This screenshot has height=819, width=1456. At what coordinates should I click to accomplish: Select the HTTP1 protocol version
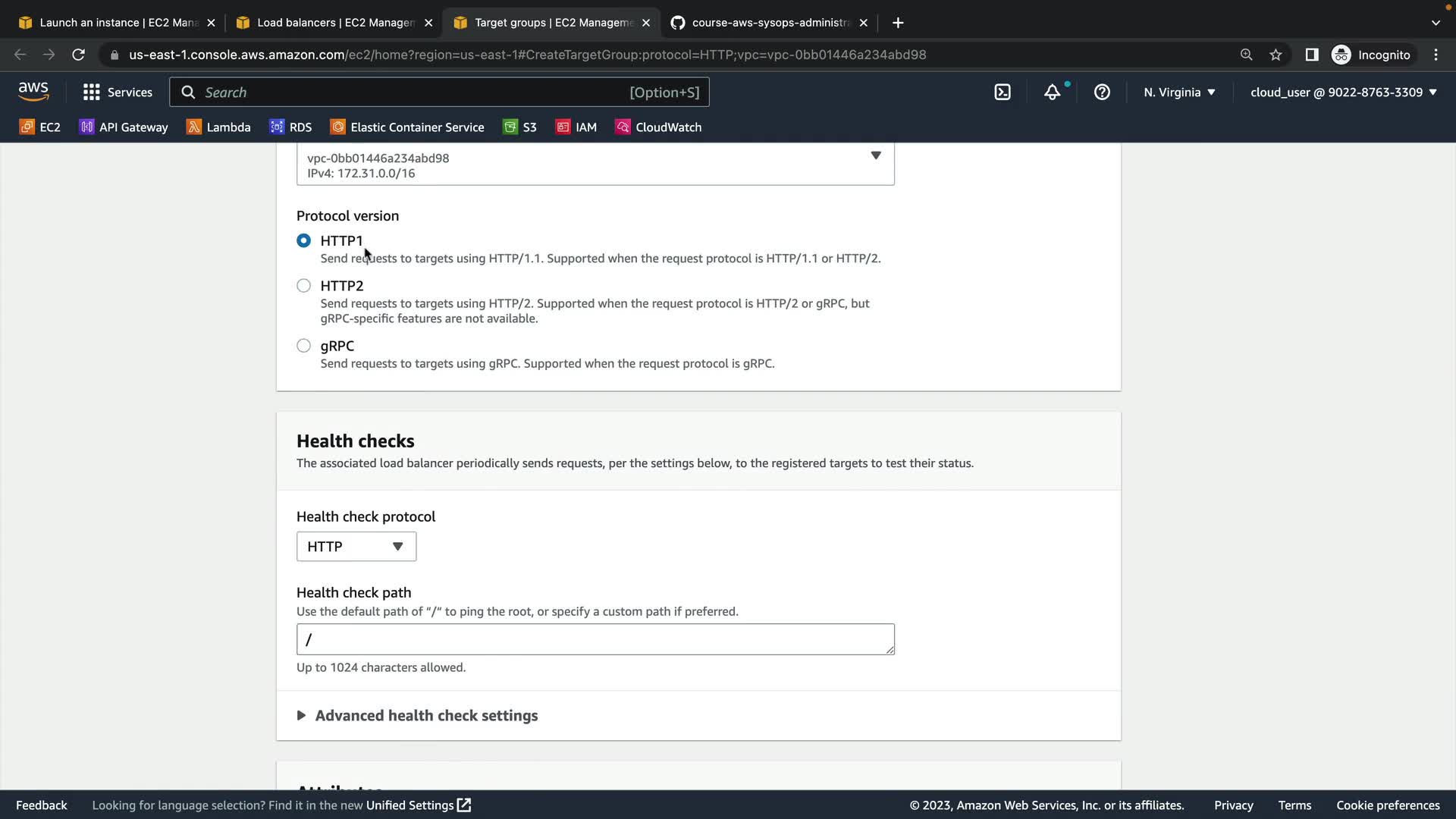tap(303, 240)
